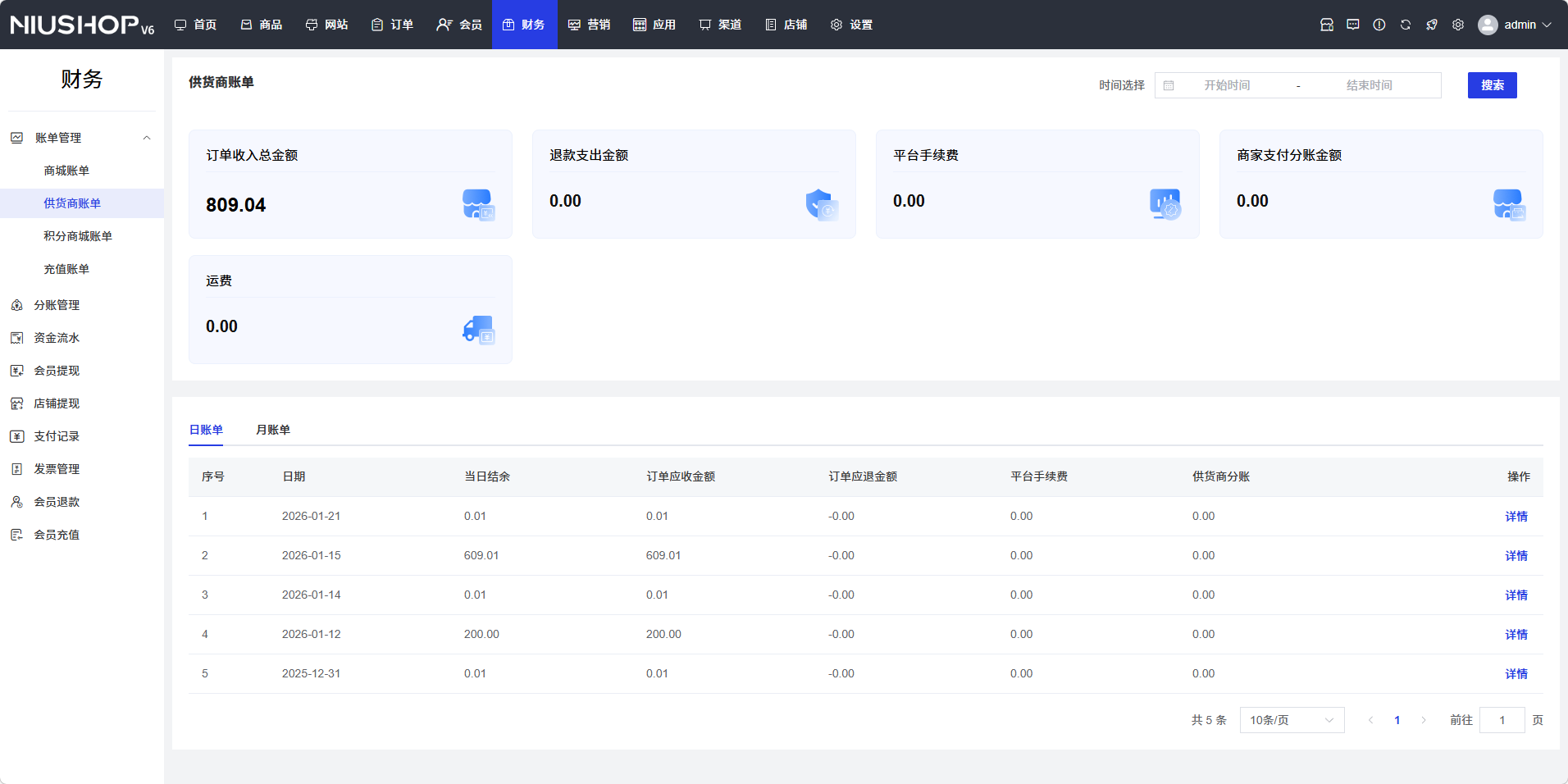Select 积分商城账单 in sidebar
Screen dimensions: 1568x784
(78, 236)
